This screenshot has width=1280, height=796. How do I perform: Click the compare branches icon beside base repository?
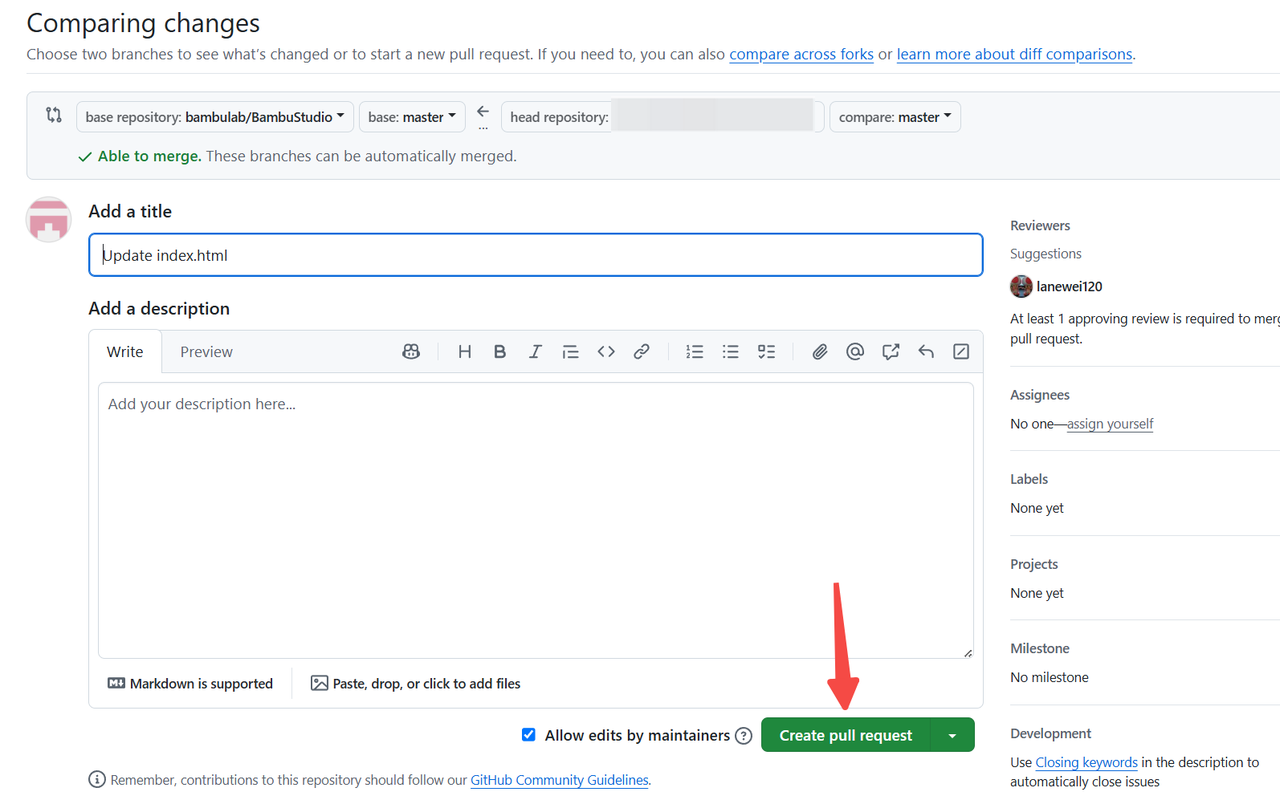[x=54, y=115]
